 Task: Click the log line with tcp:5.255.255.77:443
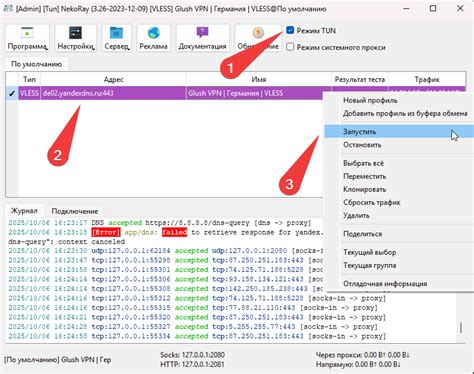[x=193, y=327]
